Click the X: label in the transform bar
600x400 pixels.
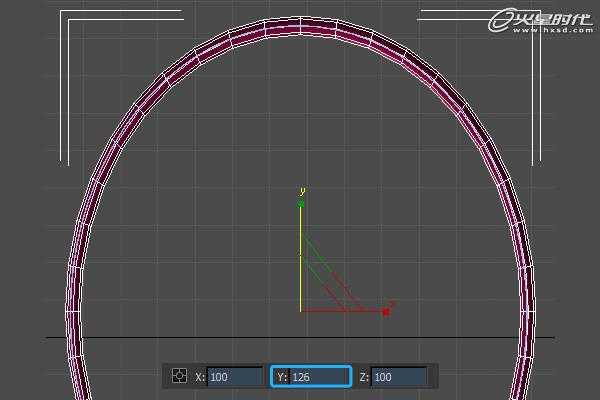pos(200,377)
